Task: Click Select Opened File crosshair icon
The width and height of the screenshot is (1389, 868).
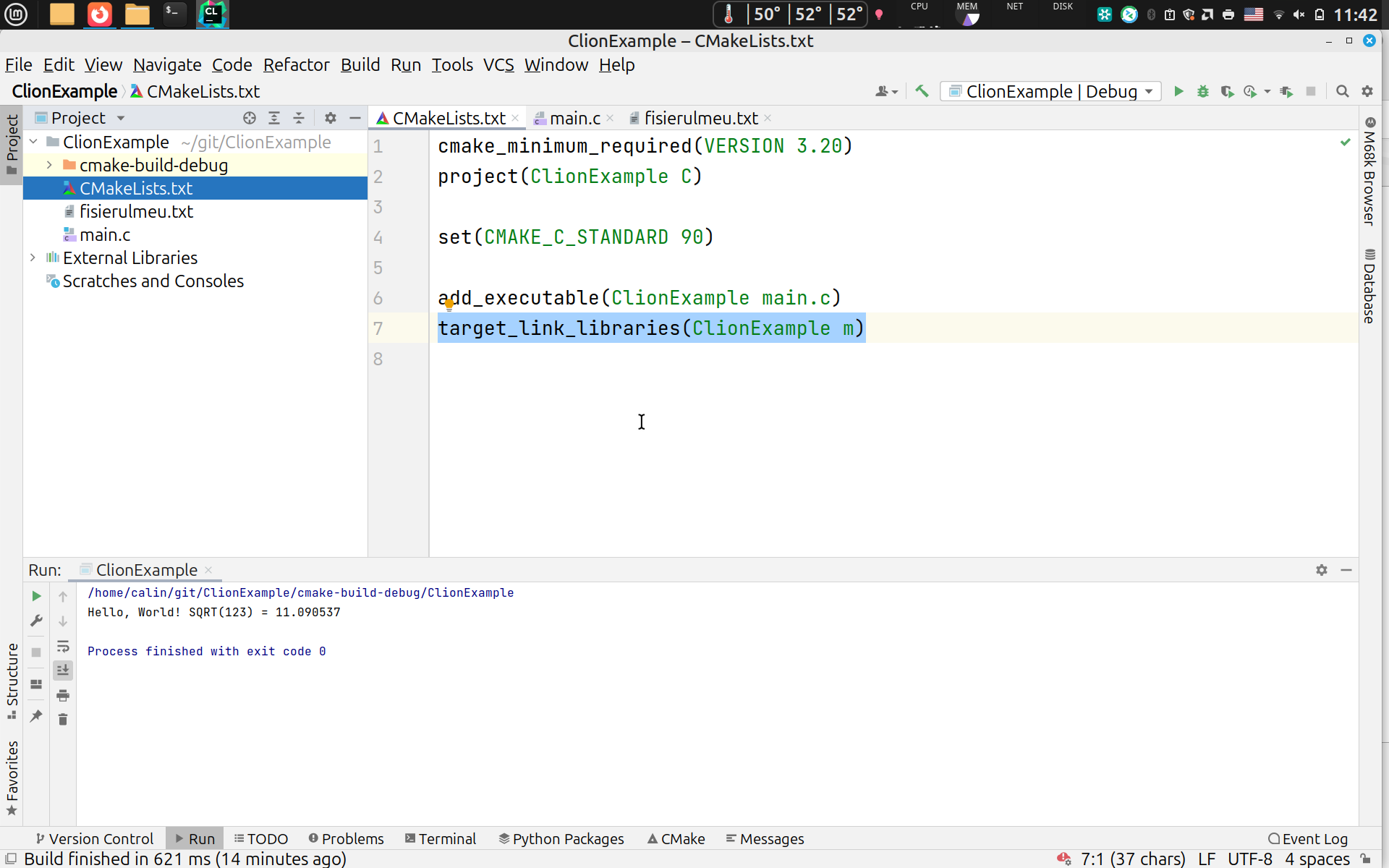Action: click(250, 118)
